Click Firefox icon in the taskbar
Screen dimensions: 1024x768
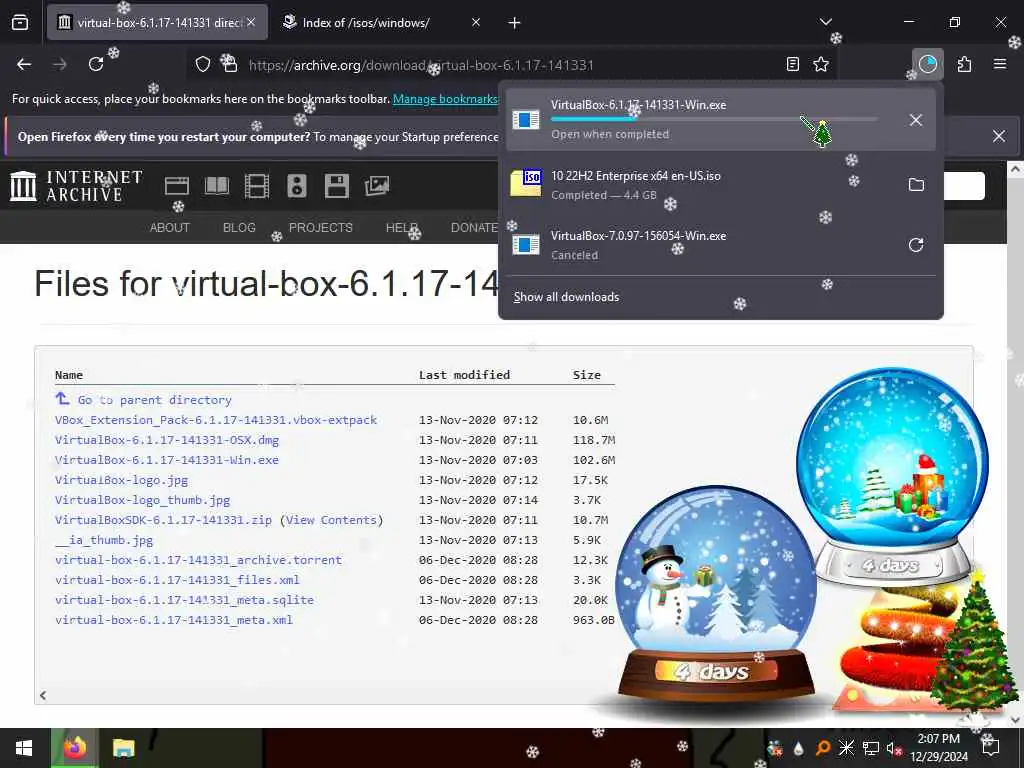[x=75, y=748]
